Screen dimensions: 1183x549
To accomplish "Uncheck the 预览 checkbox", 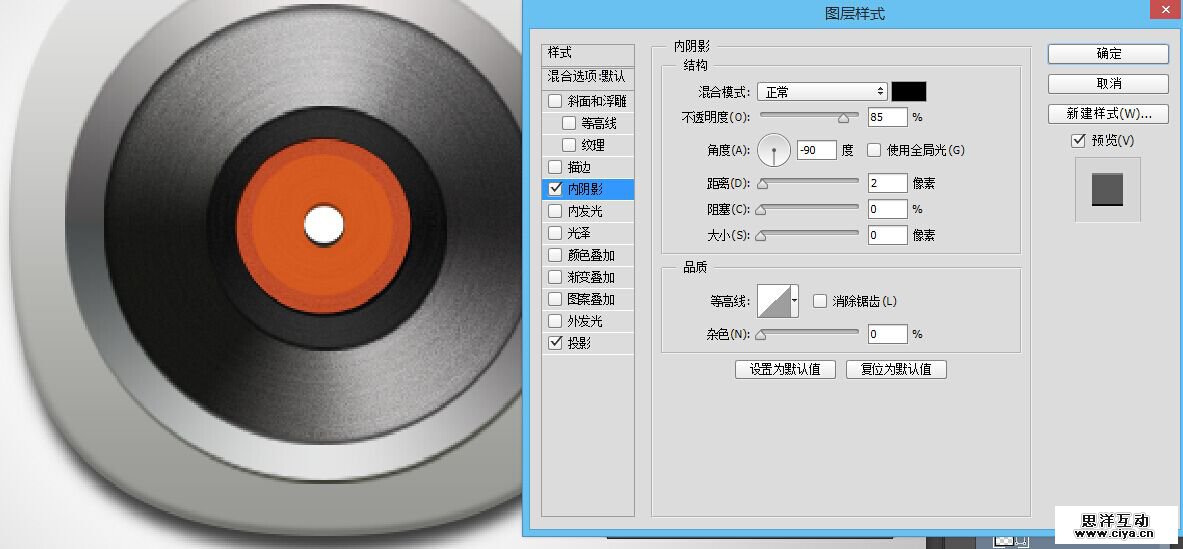I will [x=1078, y=141].
